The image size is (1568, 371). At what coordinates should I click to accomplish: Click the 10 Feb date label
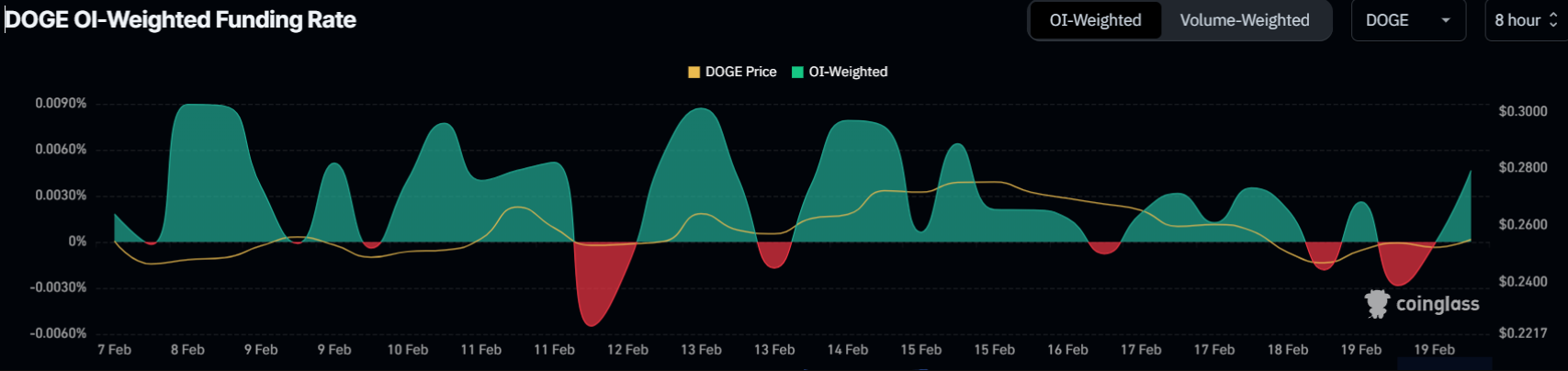click(x=408, y=350)
